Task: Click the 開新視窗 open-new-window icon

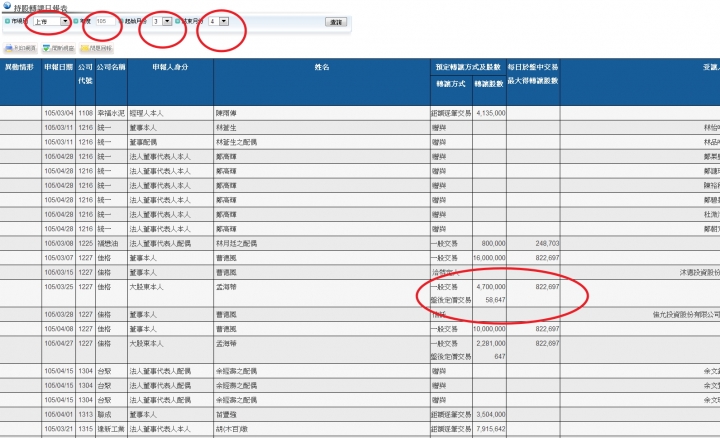Action: coord(46,48)
